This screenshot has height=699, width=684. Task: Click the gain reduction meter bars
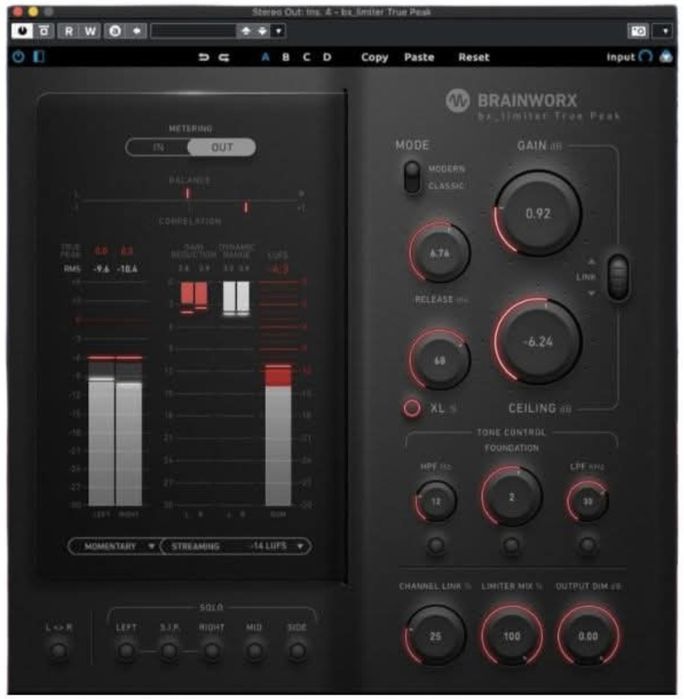coord(194,296)
